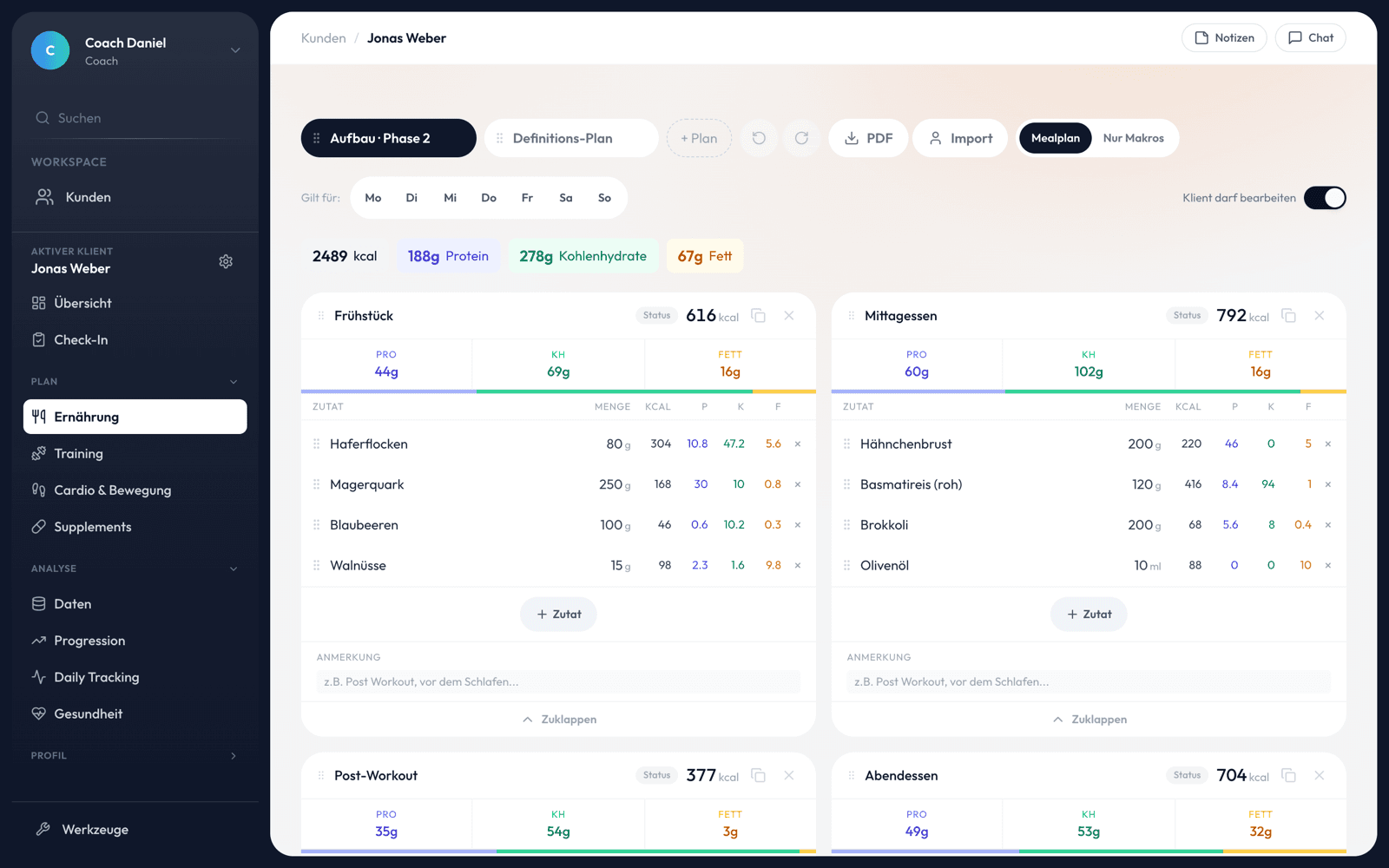Open the Werkzeuge tools entry
The height and width of the screenshot is (868, 1389).
(x=135, y=830)
